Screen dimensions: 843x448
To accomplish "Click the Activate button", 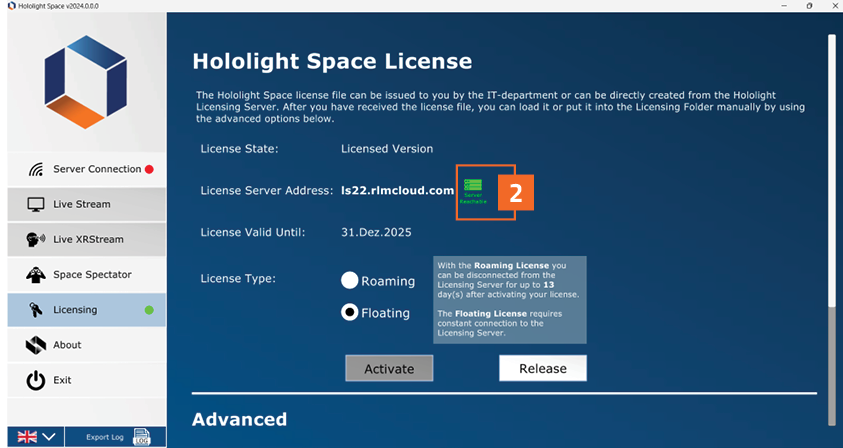I will click(389, 368).
